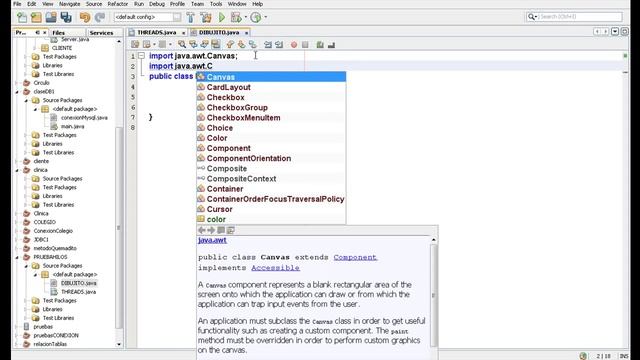Click the Profile Project clock icon

coord(256,17)
